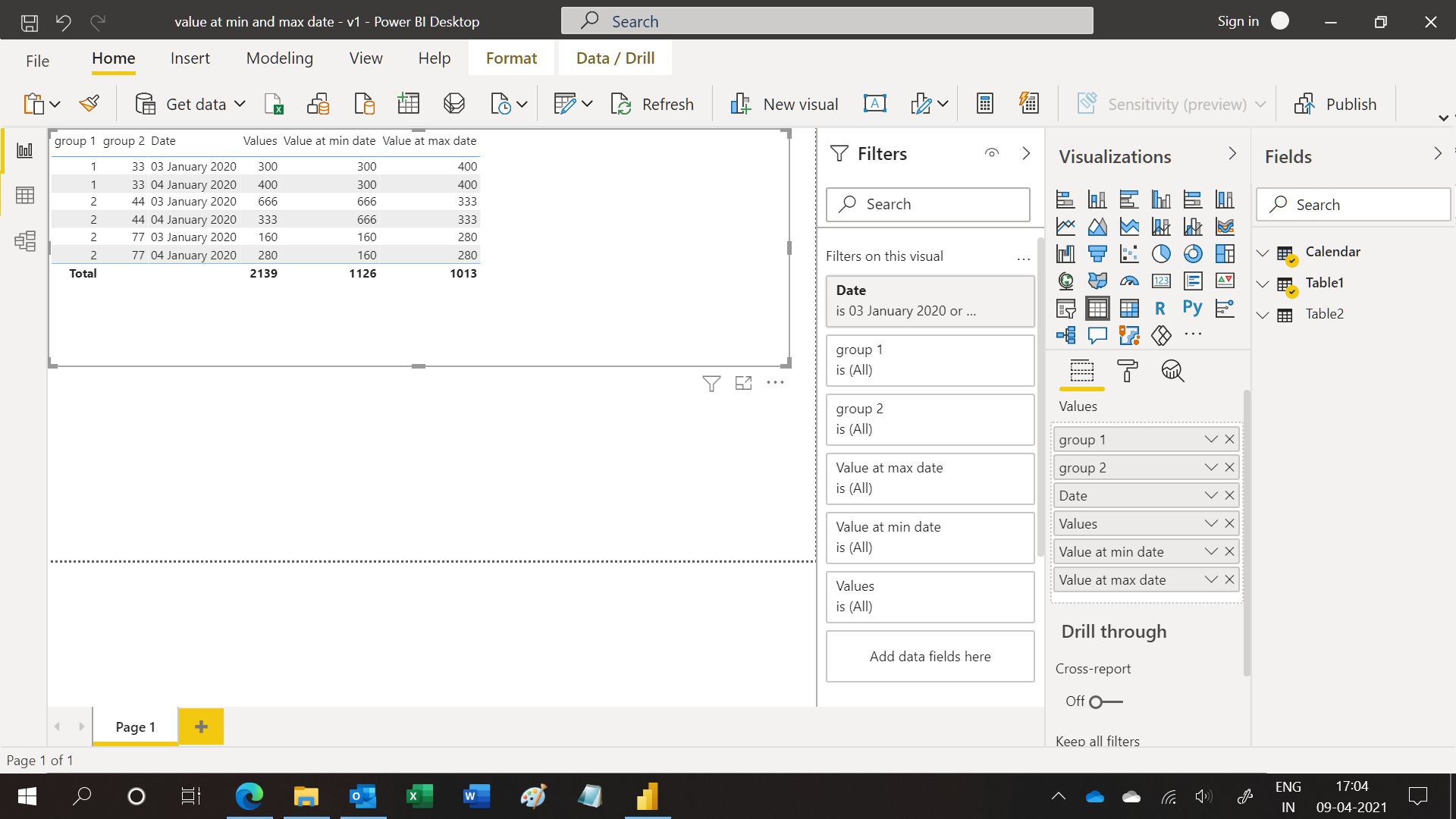1456x819 pixels.
Task: Collapse the Filters pane chevron
Action: click(x=1026, y=153)
